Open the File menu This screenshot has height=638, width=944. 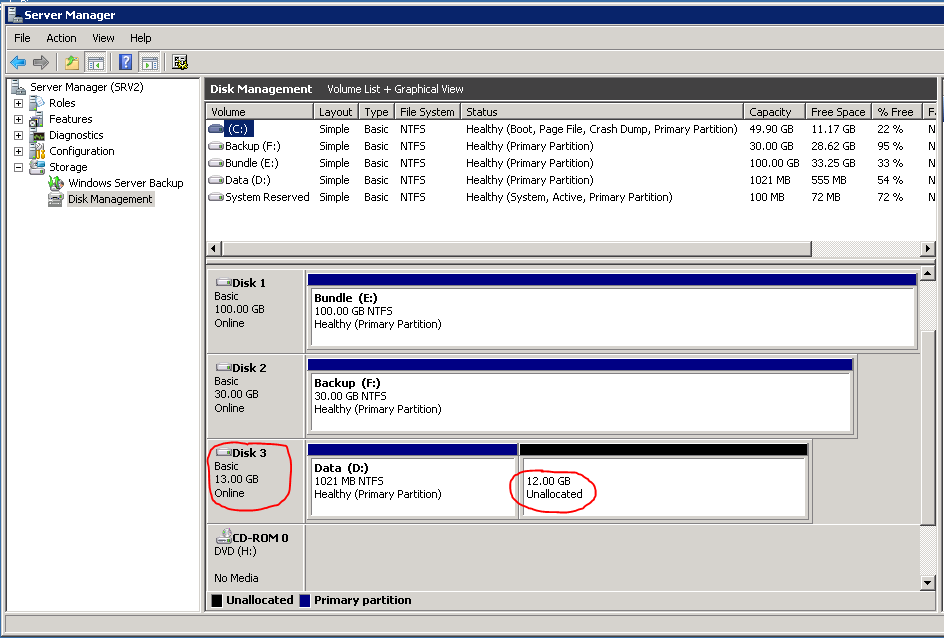click(x=22, y=38)
